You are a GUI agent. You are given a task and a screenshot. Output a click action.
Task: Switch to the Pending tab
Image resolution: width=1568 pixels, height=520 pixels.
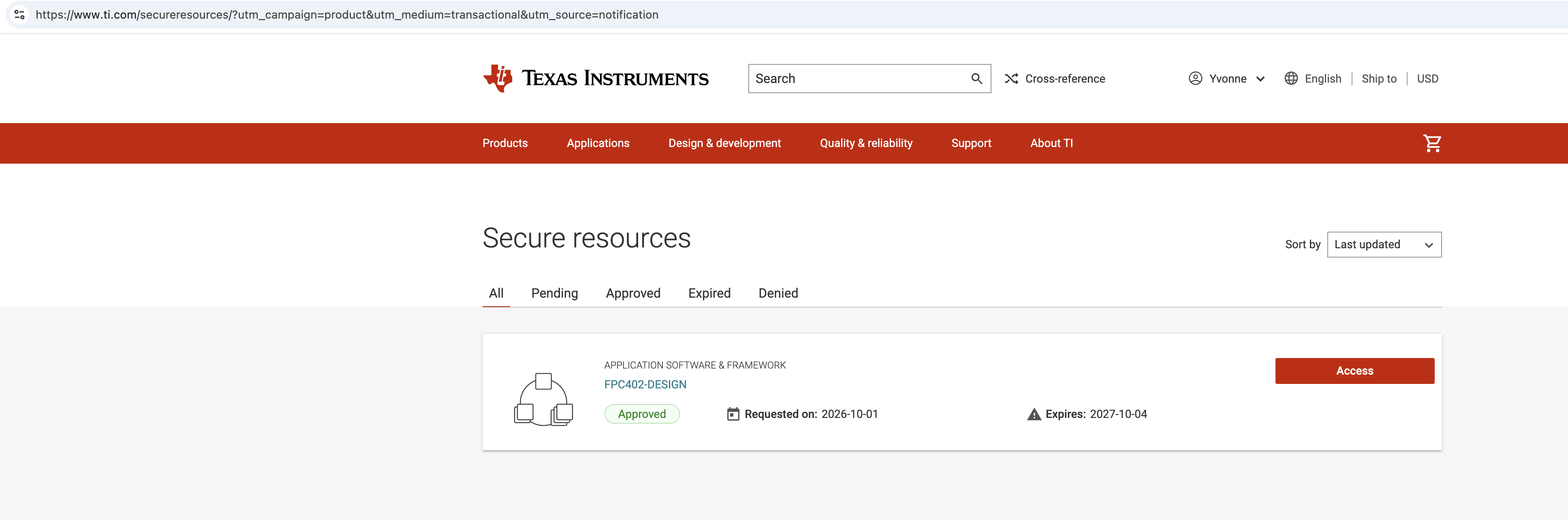click(555, 293)
